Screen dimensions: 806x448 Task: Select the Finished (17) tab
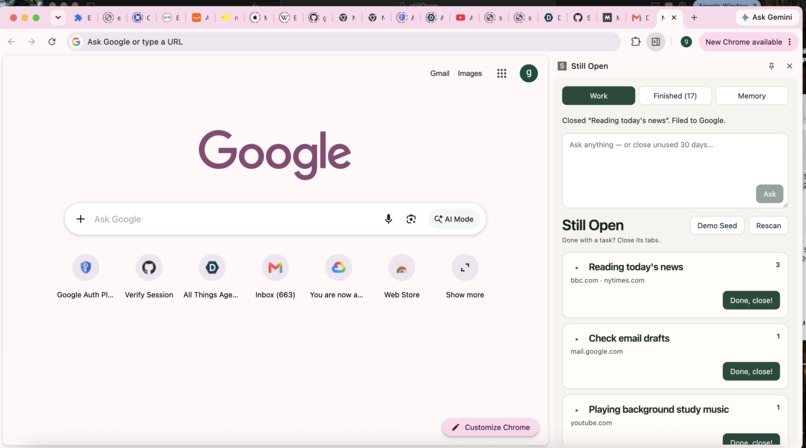pyautogui.click(x=675, y=96)
